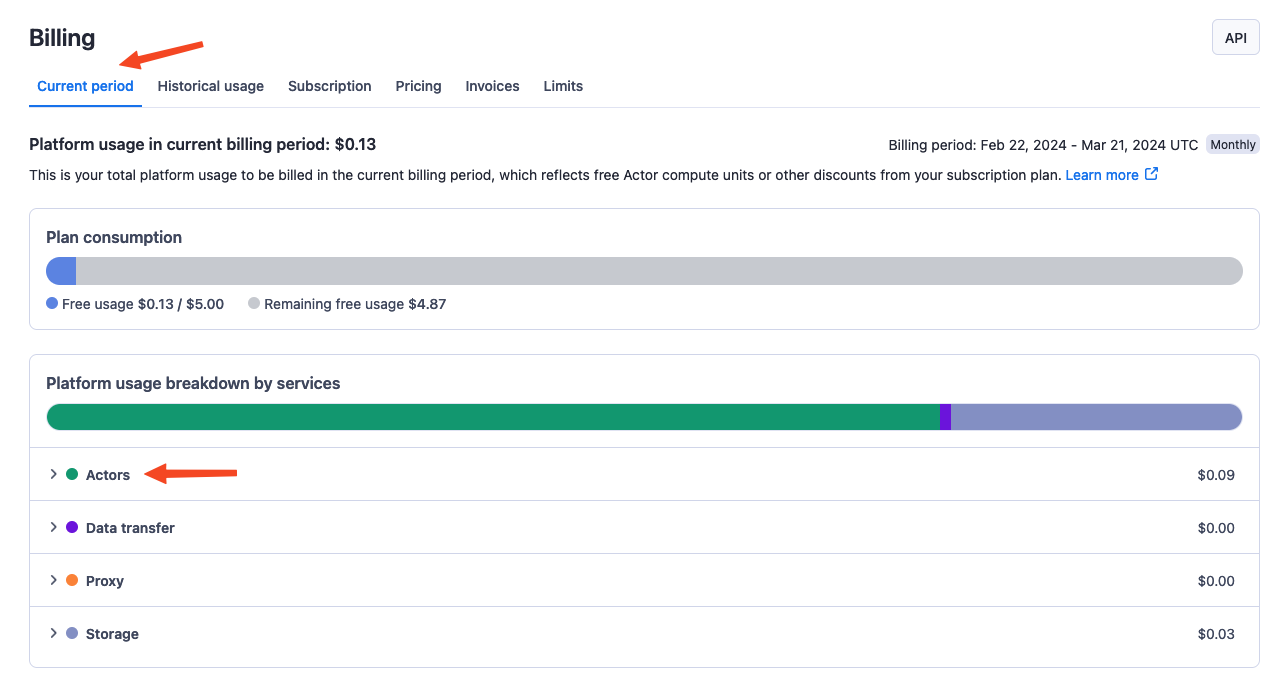Click the lavender Storage dot icon

(x=74, y=633)
